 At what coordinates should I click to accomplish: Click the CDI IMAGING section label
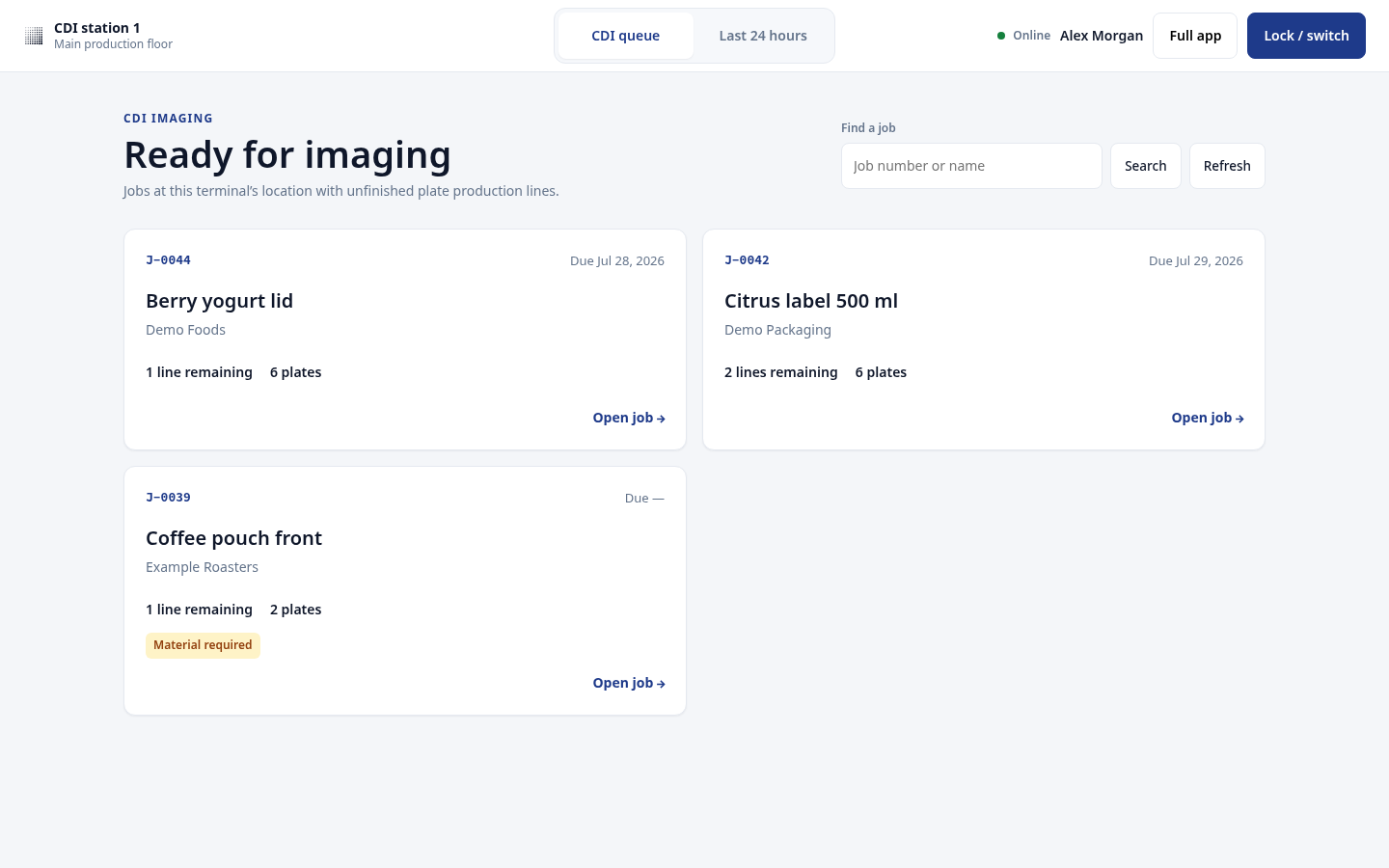168,119
